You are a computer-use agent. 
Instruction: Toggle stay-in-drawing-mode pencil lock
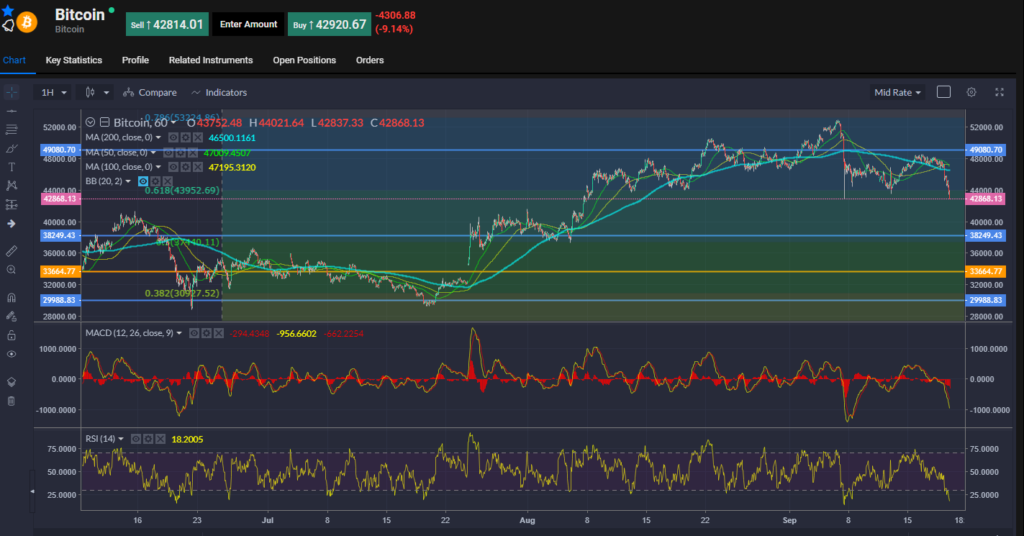pyautogui.click(x=12, y=317)
